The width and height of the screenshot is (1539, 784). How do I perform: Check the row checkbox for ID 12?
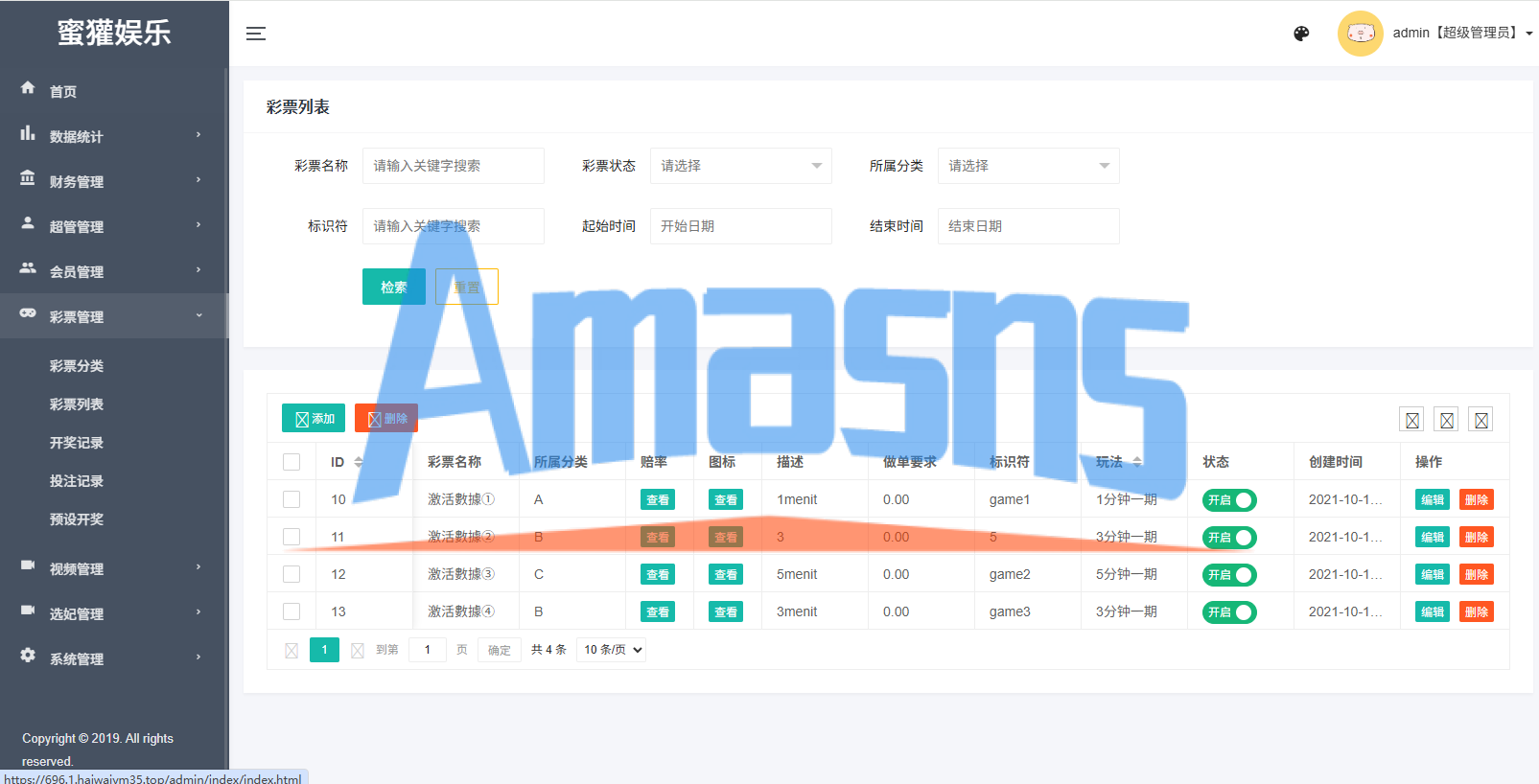point(291,574)
